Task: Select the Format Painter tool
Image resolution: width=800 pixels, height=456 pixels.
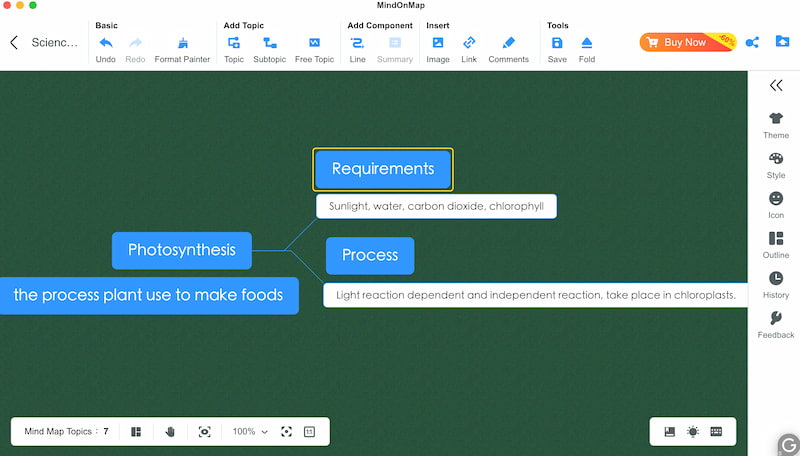Action: [x=182, y=43]
